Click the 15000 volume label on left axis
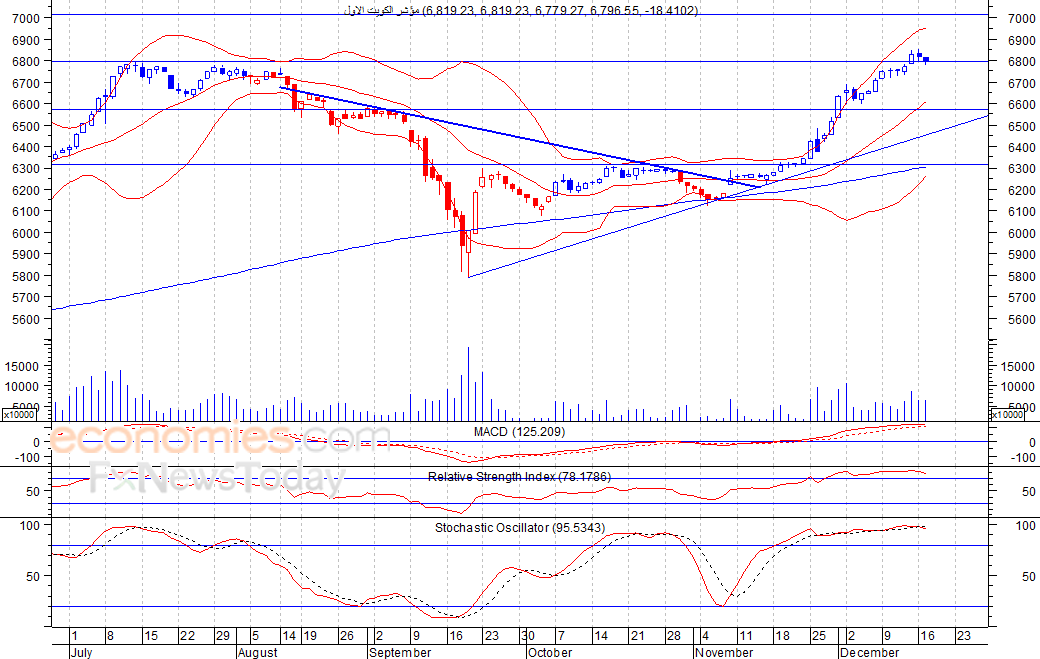 tap(23, 367)
